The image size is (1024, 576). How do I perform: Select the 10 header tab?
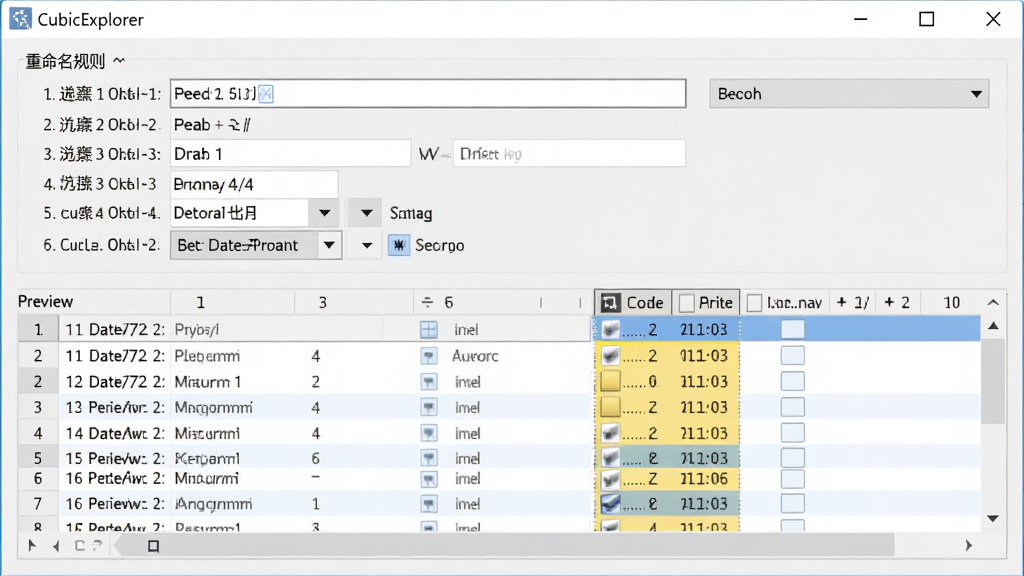coord(952,302)
